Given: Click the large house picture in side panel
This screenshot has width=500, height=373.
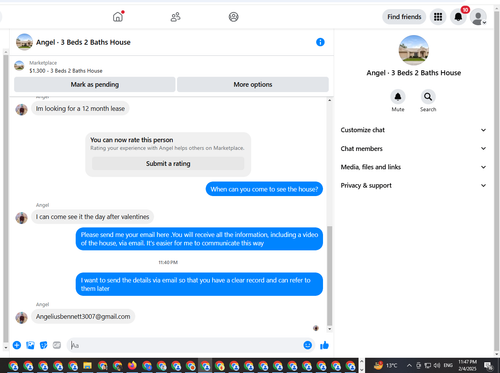Looking at the screenshot, I should [414, 50].
